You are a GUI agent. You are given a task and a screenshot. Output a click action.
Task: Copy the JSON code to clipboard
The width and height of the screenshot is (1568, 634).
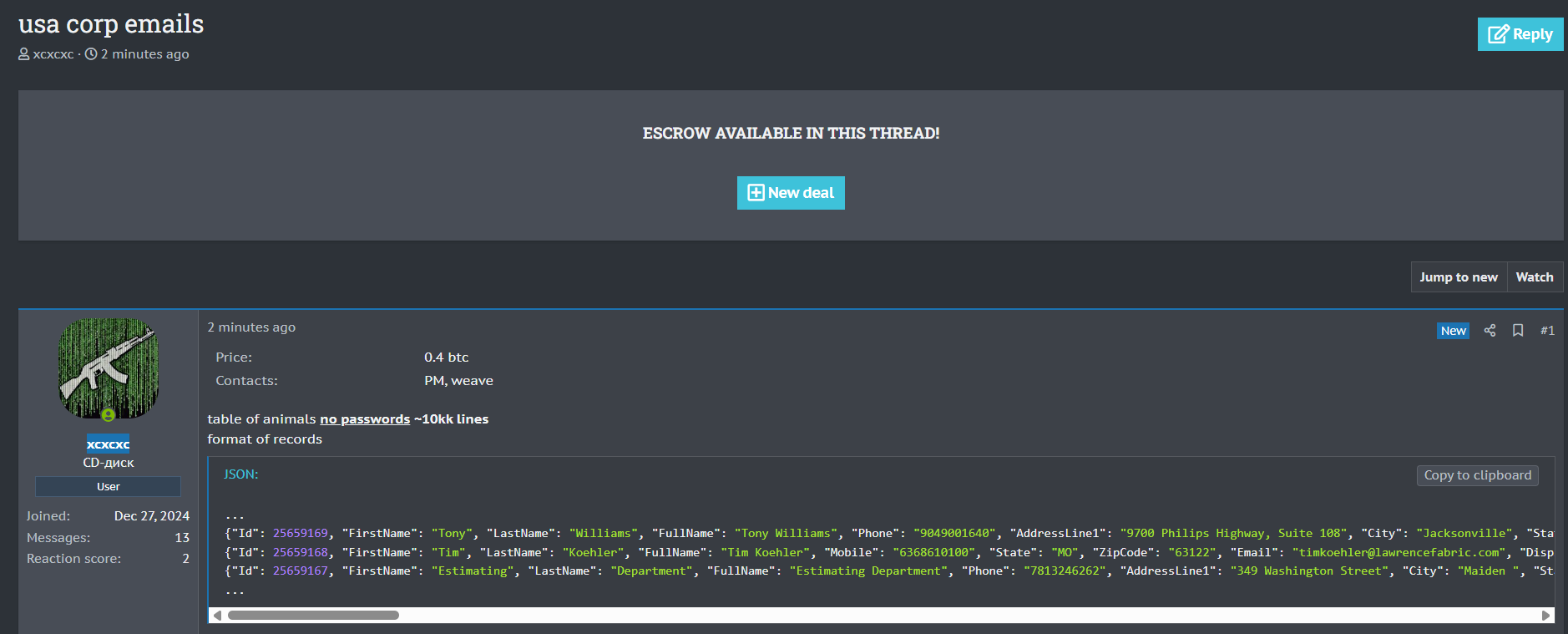point(1477,475)
